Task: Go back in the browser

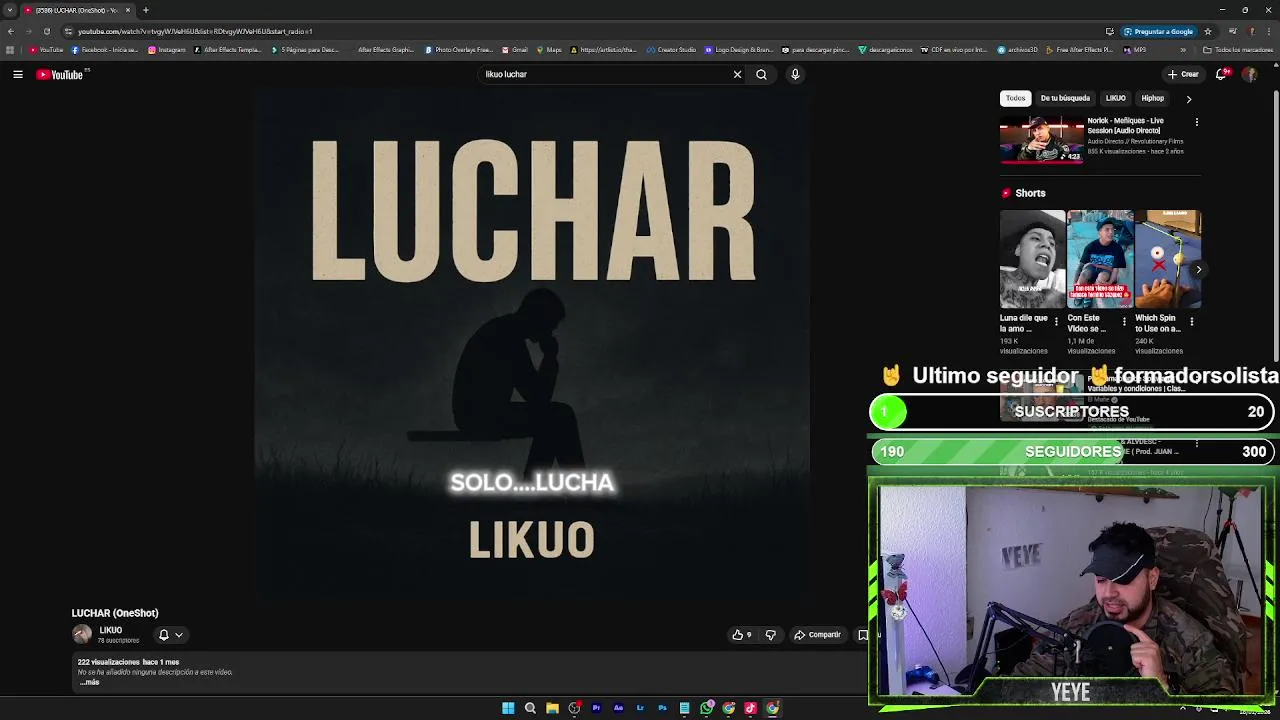Action: 10,31
